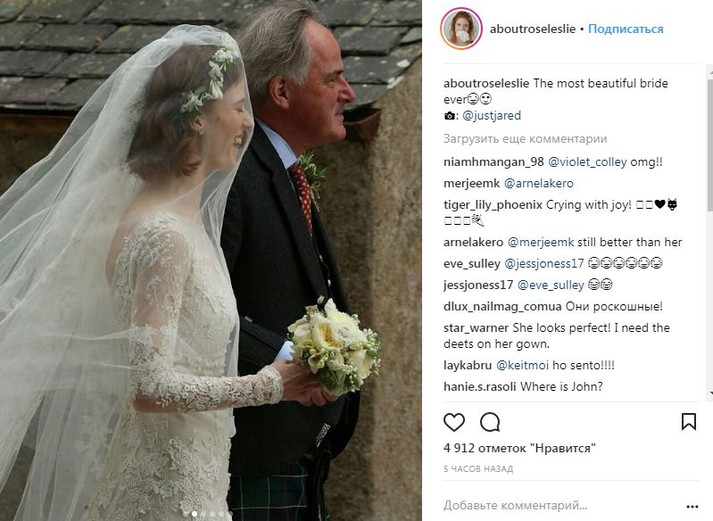Open more options three-dot menu
713x521 pixels.
[692, 506]
